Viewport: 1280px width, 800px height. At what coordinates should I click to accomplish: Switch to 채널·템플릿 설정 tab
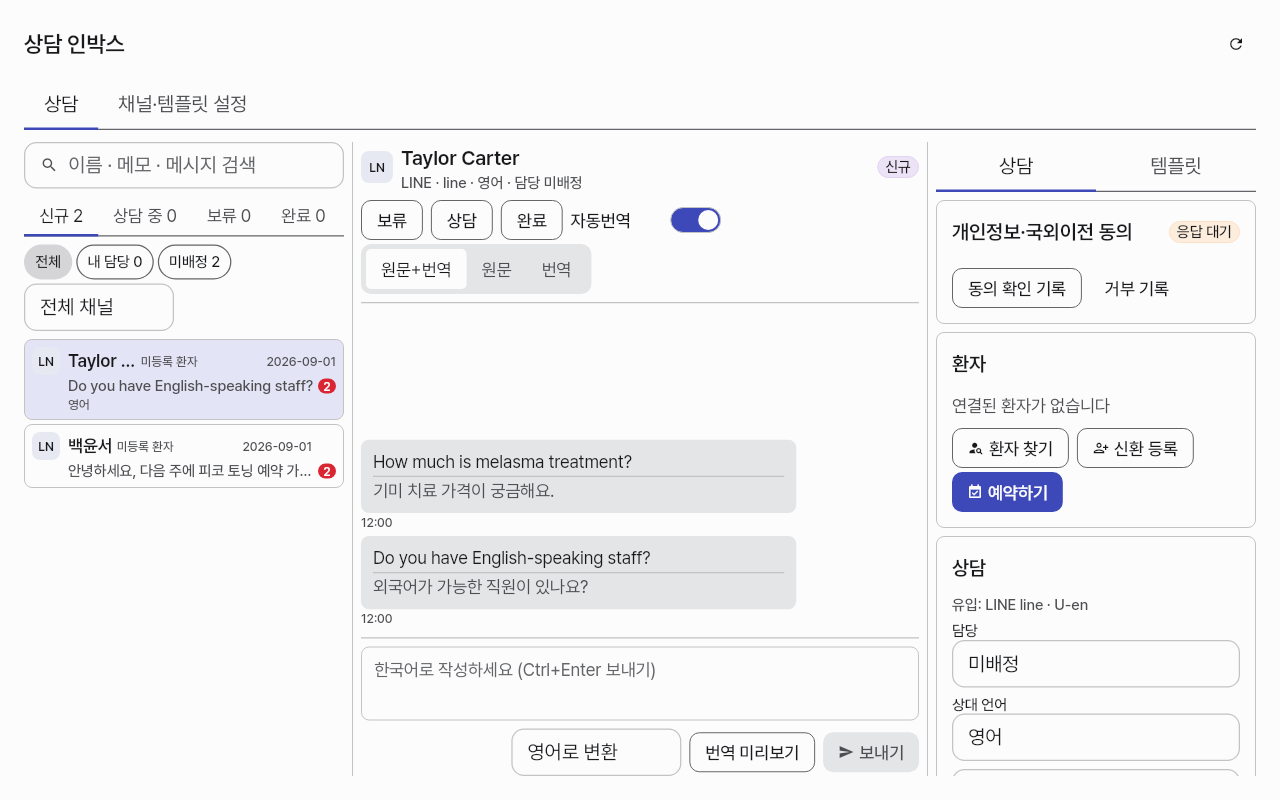pos(182,104)
